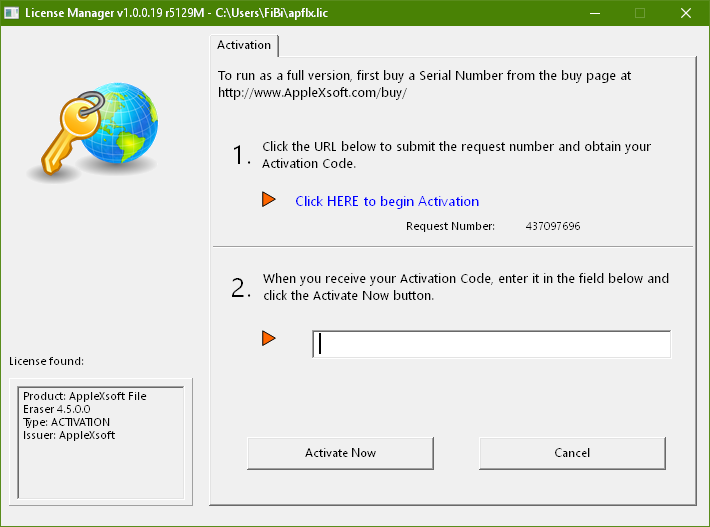Click the http://www.AppleXsoft.com/buy/ URL text

(x=312, y=92)
